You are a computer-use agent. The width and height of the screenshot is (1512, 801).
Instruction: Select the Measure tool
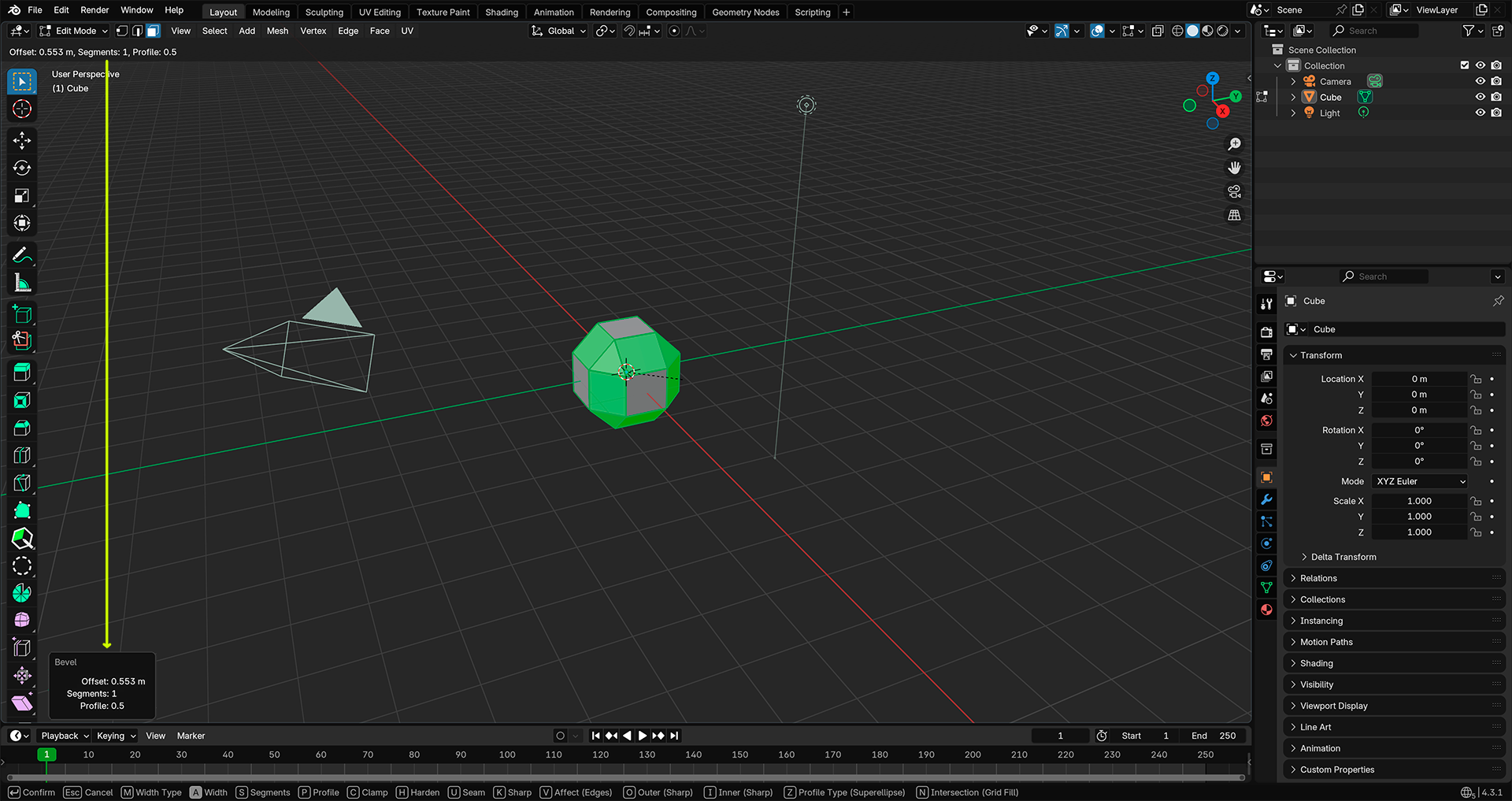coord(22,283)
